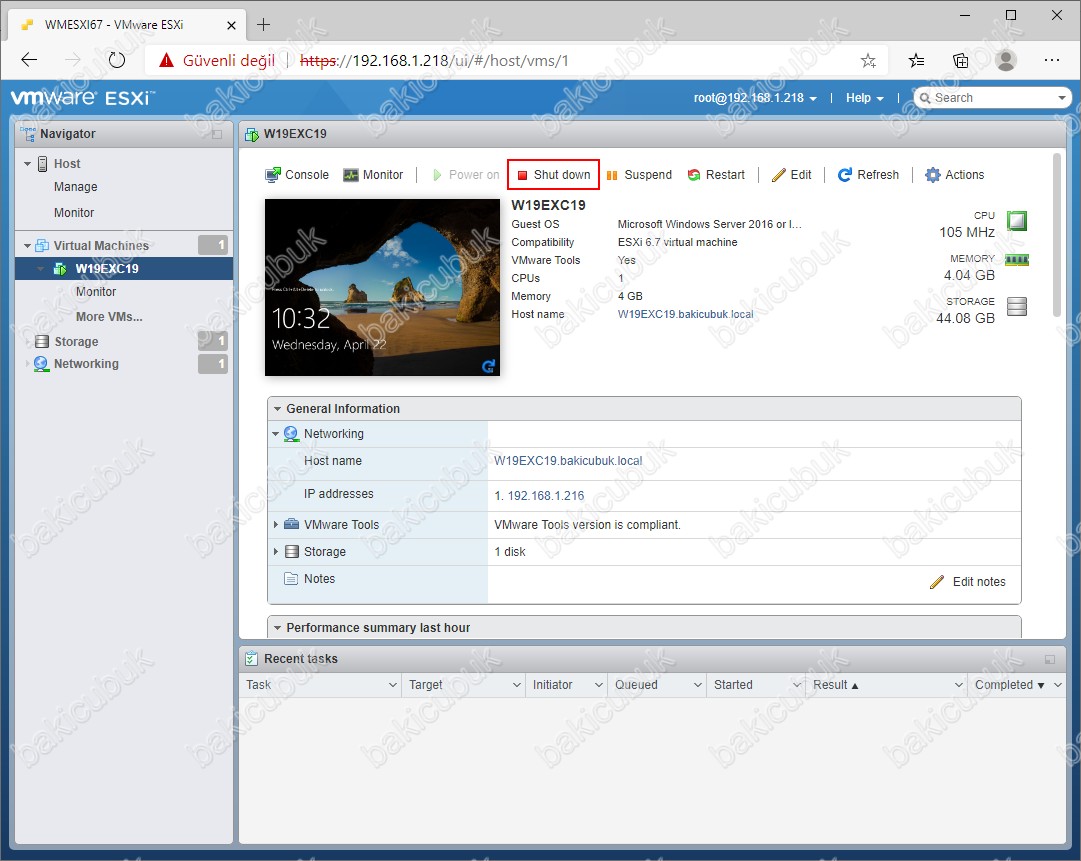Viewport: 1081px width, 861px height.
Task: Sort tasks by Started column
Action: tap(733, 685)
